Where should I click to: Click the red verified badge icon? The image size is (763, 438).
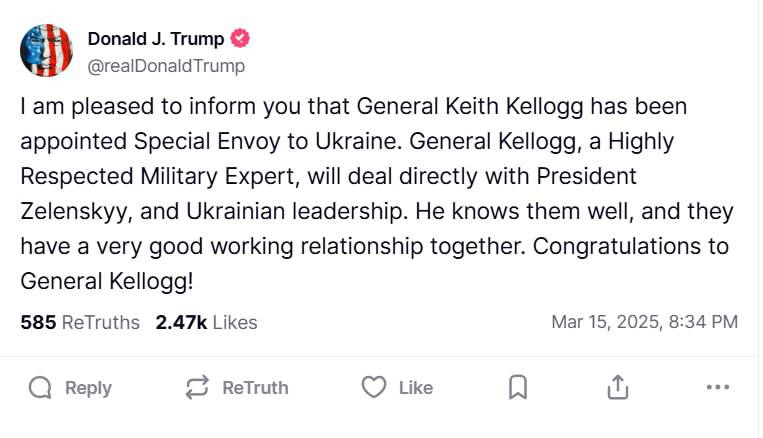coord(240,39)
